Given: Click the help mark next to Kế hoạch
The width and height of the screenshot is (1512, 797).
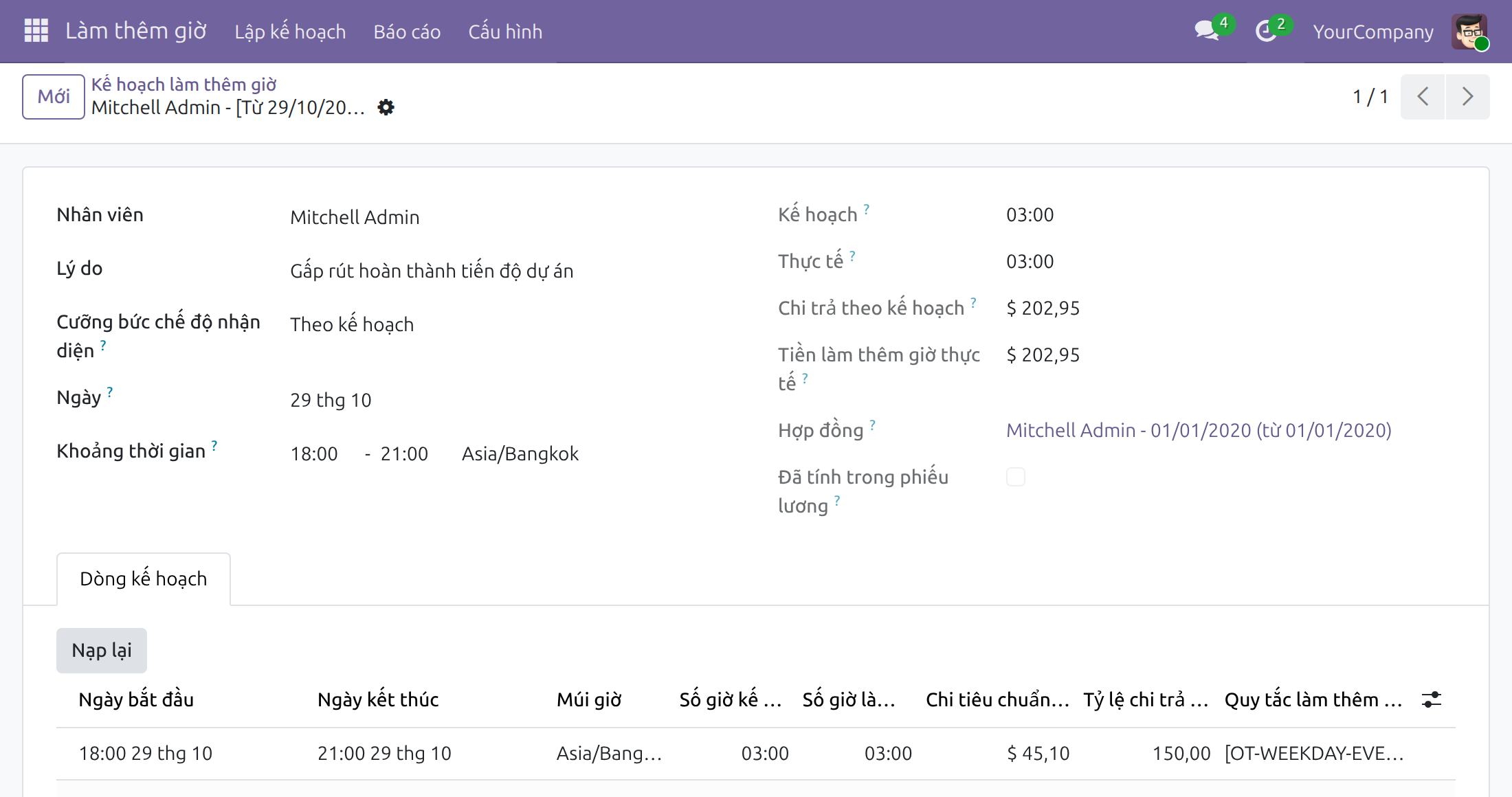Looking at the screenshot, I should [x=867, y=209].
